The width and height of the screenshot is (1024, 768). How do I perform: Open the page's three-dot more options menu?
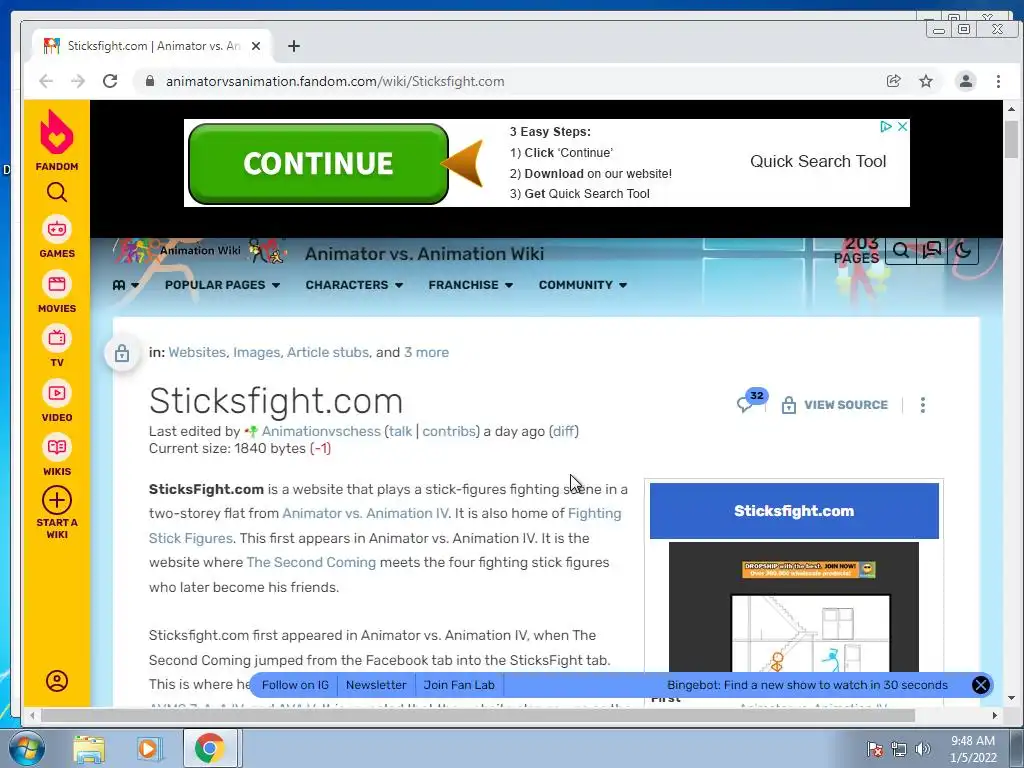(923, 405)
